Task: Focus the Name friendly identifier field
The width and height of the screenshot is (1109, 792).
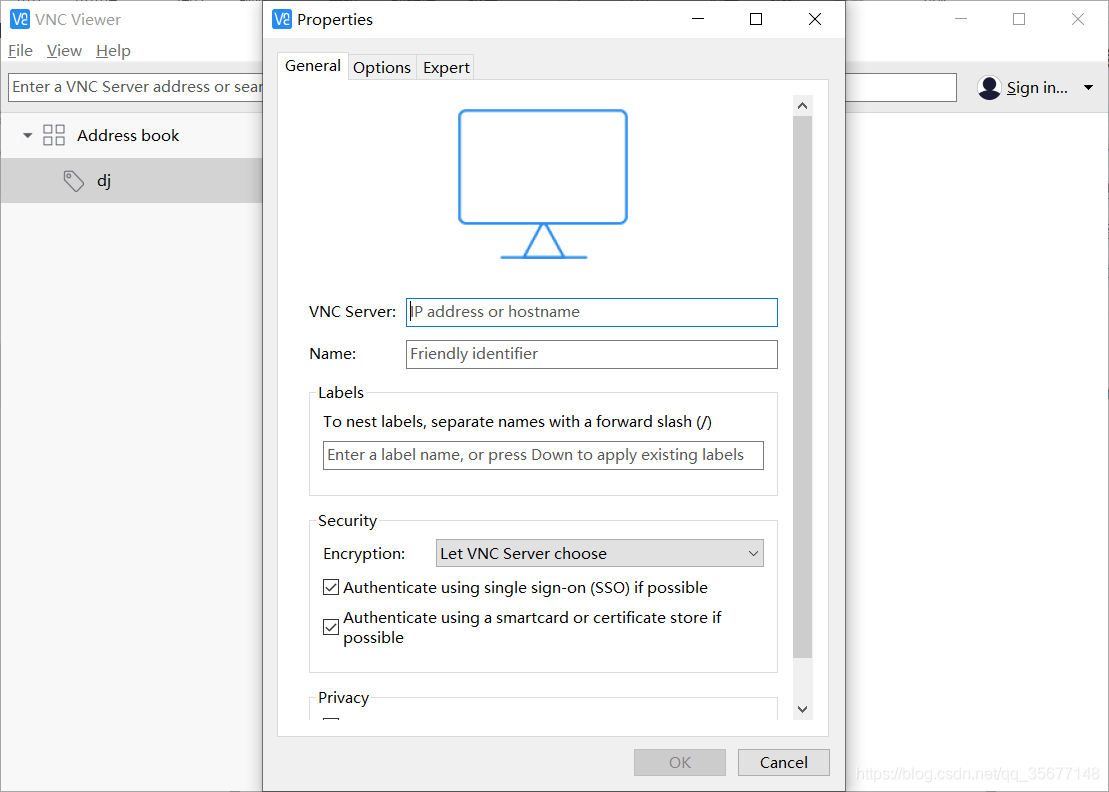Action: pyautogui.click(x=592, y=354)
